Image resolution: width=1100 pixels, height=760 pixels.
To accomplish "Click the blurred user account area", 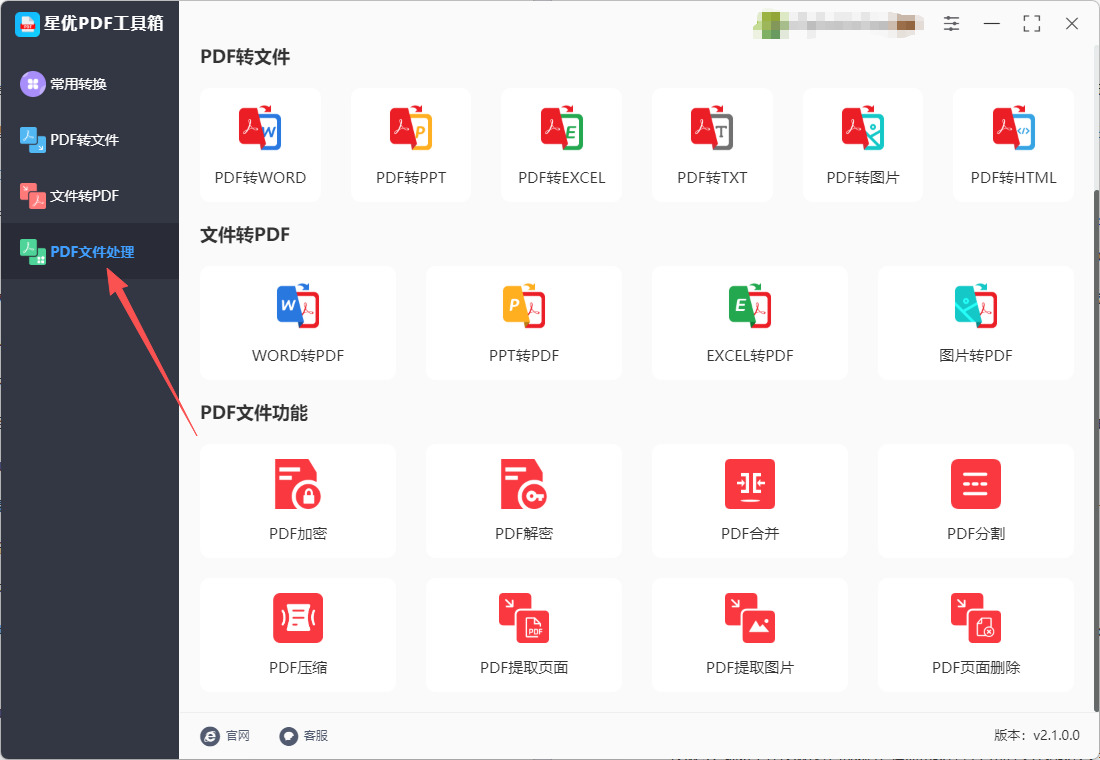I will [837, 25].
